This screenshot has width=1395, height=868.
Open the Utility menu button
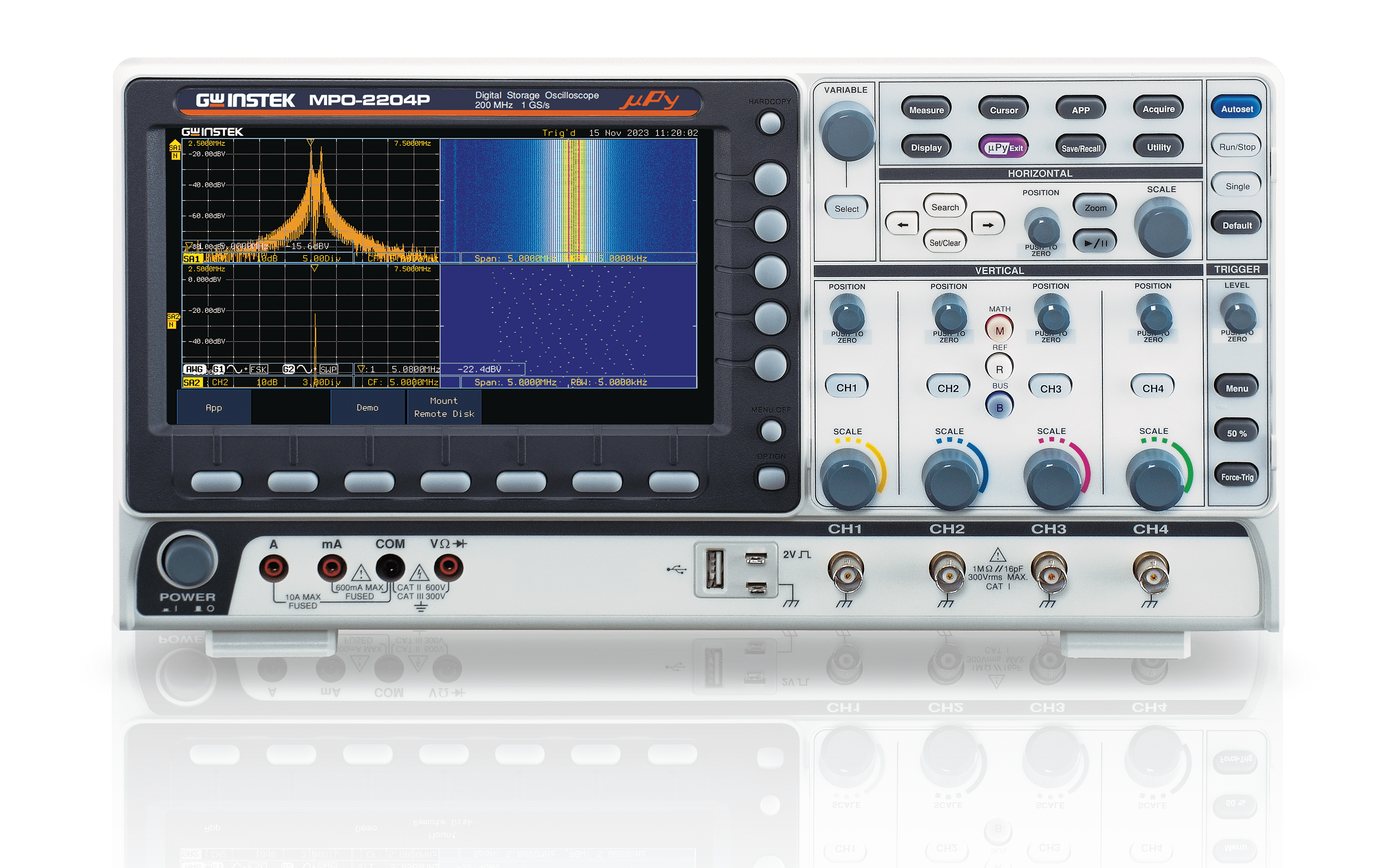[x=1159, y=147]
